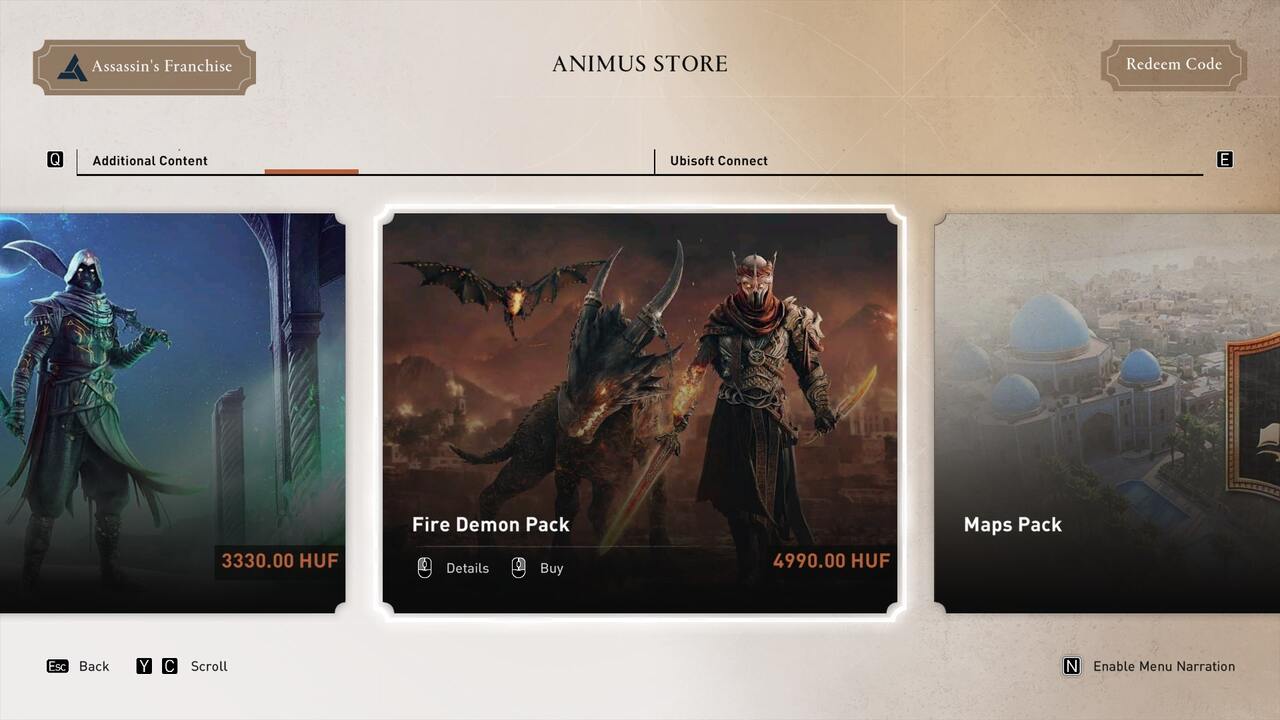Select the 3330.00 HUF pack card
Viewport: 1280px width, 720px height.
click(172, 413)
